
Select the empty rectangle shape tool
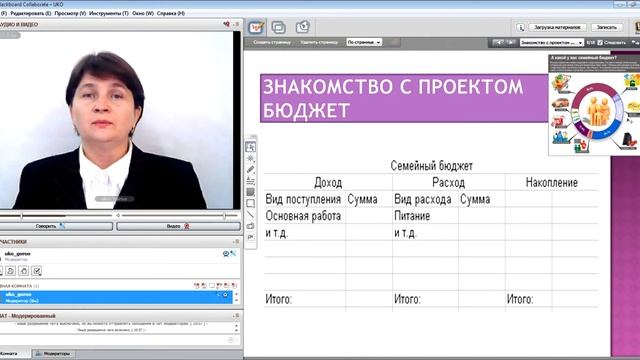pos(251,203)
